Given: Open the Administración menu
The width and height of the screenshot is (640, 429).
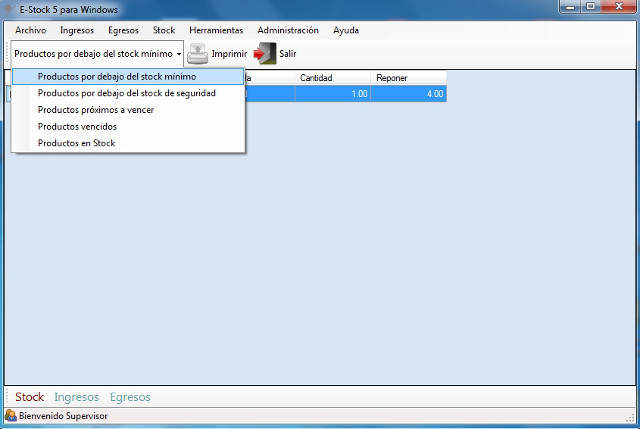Looking at the screenshot, I should 288,30.
